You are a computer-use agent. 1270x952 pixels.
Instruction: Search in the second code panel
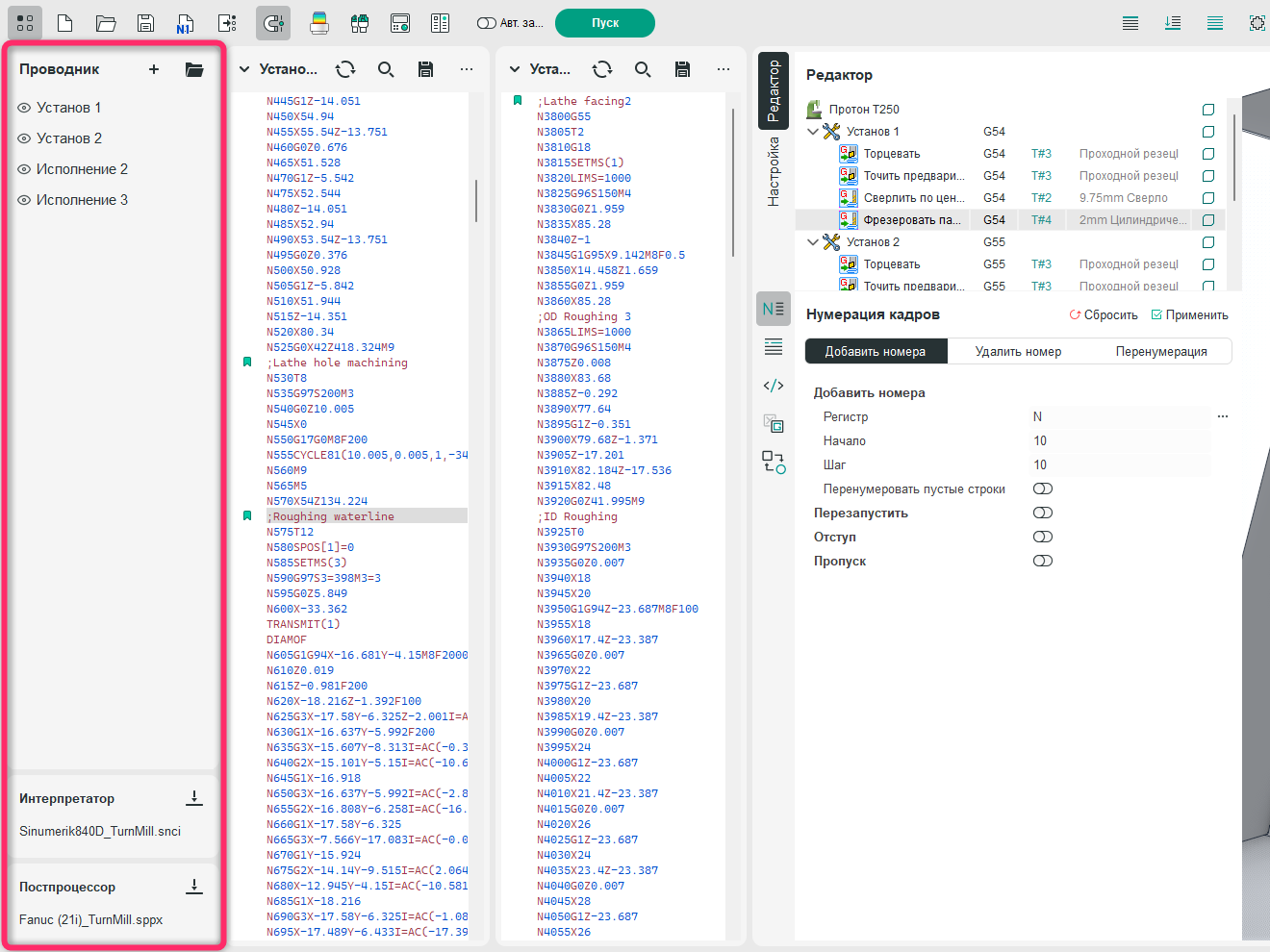point(643,69)
